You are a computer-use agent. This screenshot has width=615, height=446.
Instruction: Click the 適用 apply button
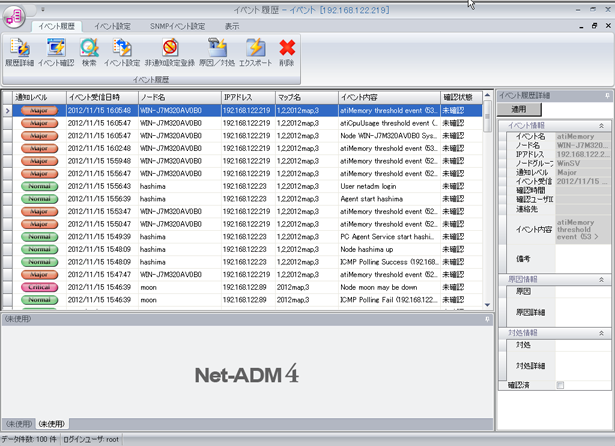click(x=519, y=109)
